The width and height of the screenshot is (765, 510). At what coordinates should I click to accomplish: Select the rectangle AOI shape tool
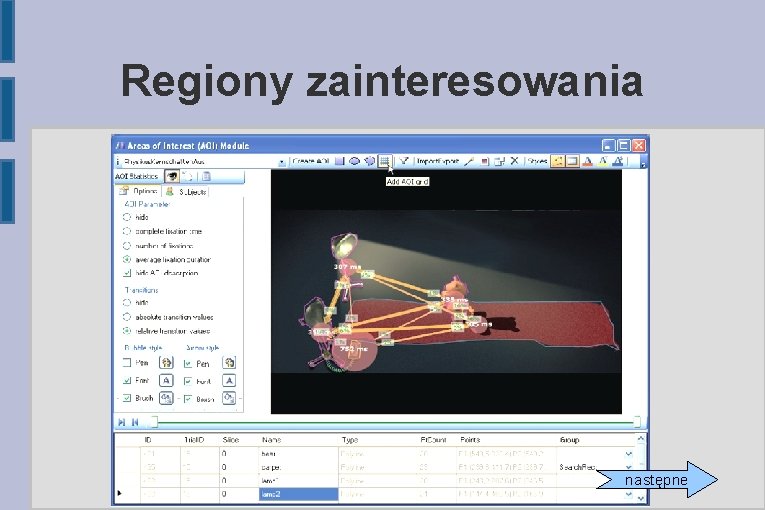[340, 161]
